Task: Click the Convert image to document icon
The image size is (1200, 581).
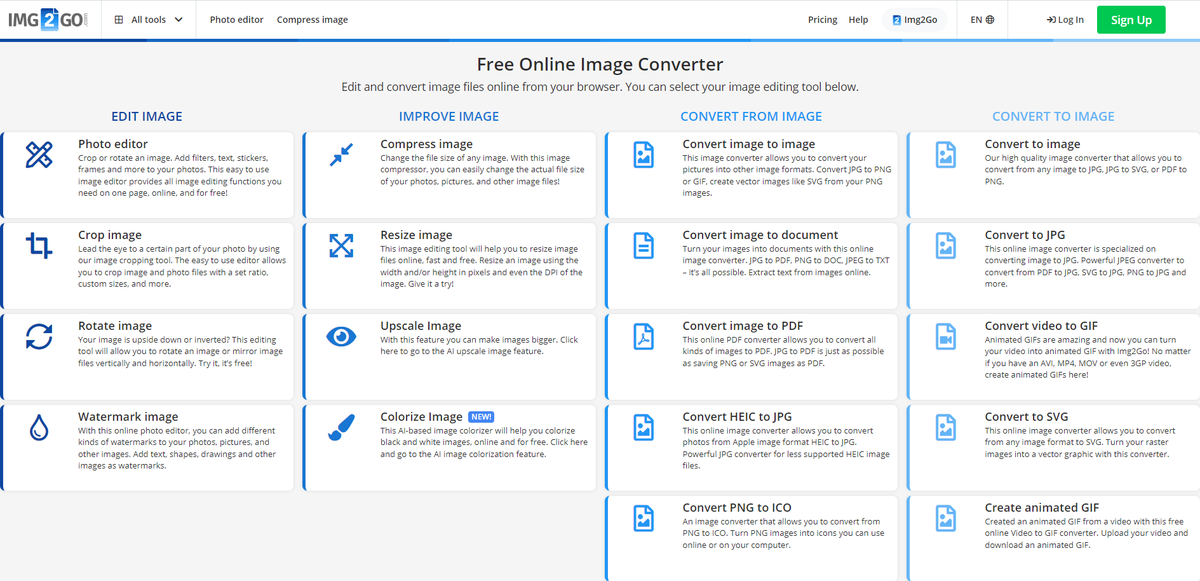Action: pyautogui.click(x=643, y=246)
